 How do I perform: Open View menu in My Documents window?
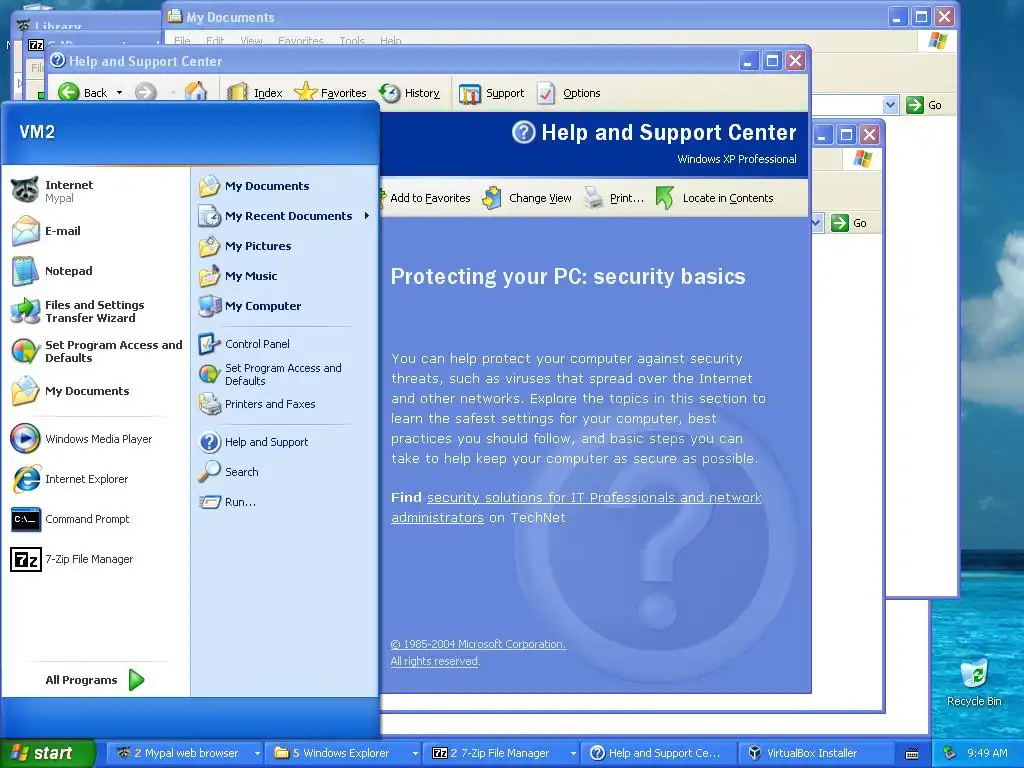[251, 40]
